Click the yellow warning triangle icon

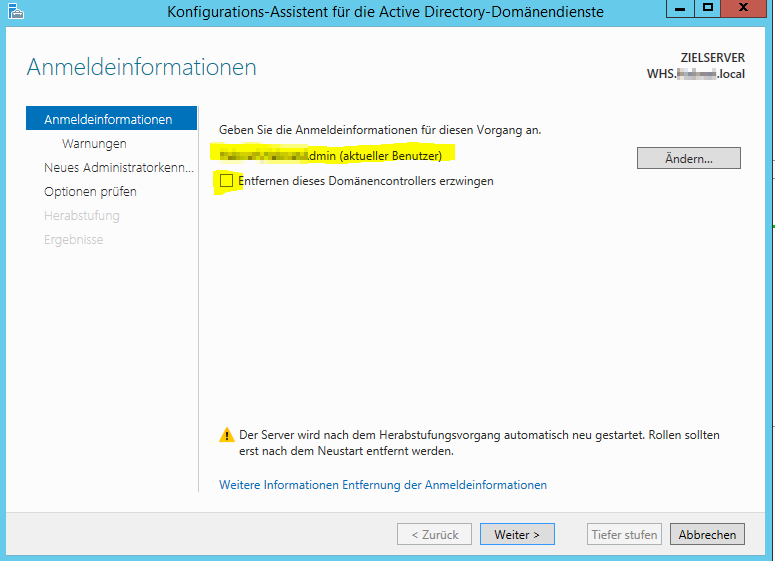226,436
